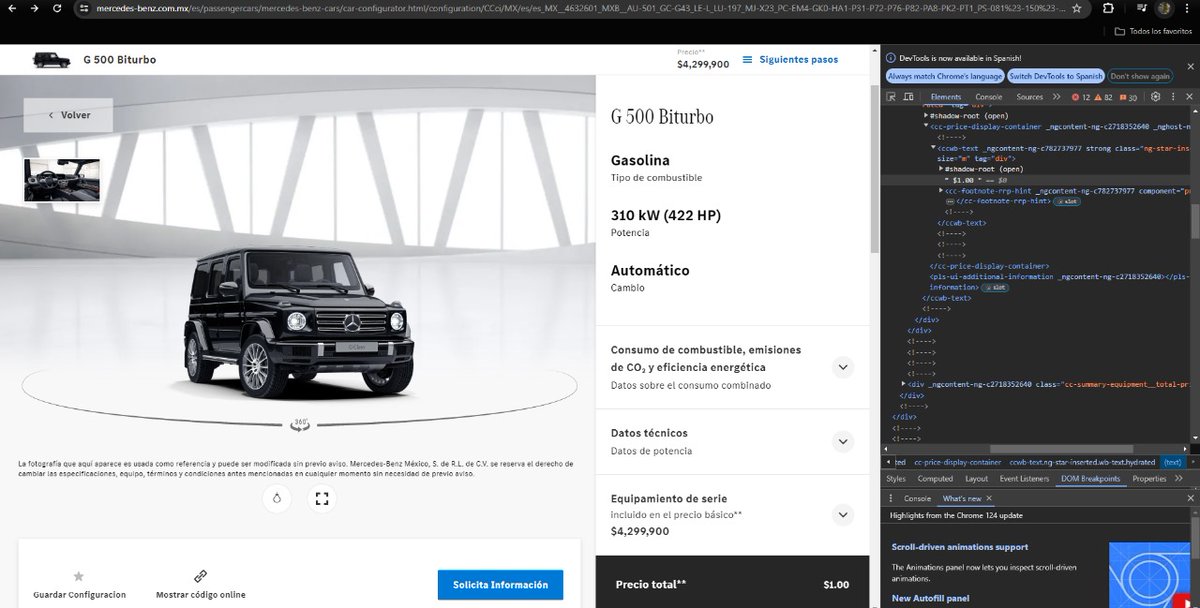1200x608 pixels.
Task: Collapse the cc-price-display-container node arrow
Action: point(927,127)
